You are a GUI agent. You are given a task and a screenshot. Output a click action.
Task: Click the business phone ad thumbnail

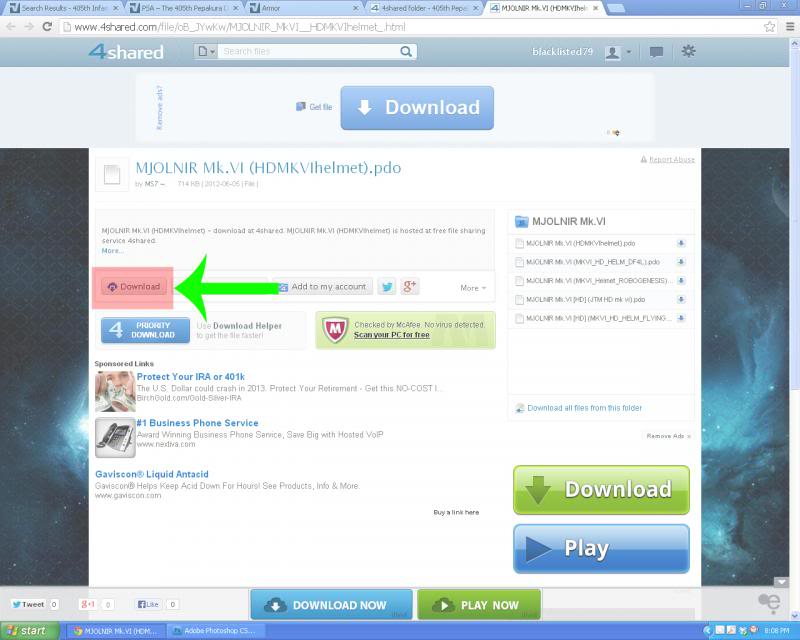115,437
